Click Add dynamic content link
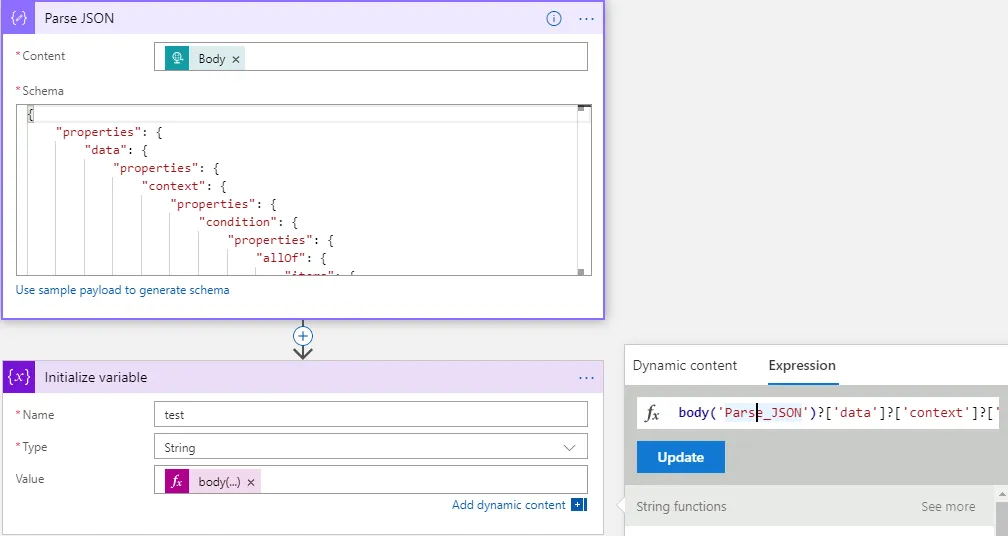 pos(508,505)
